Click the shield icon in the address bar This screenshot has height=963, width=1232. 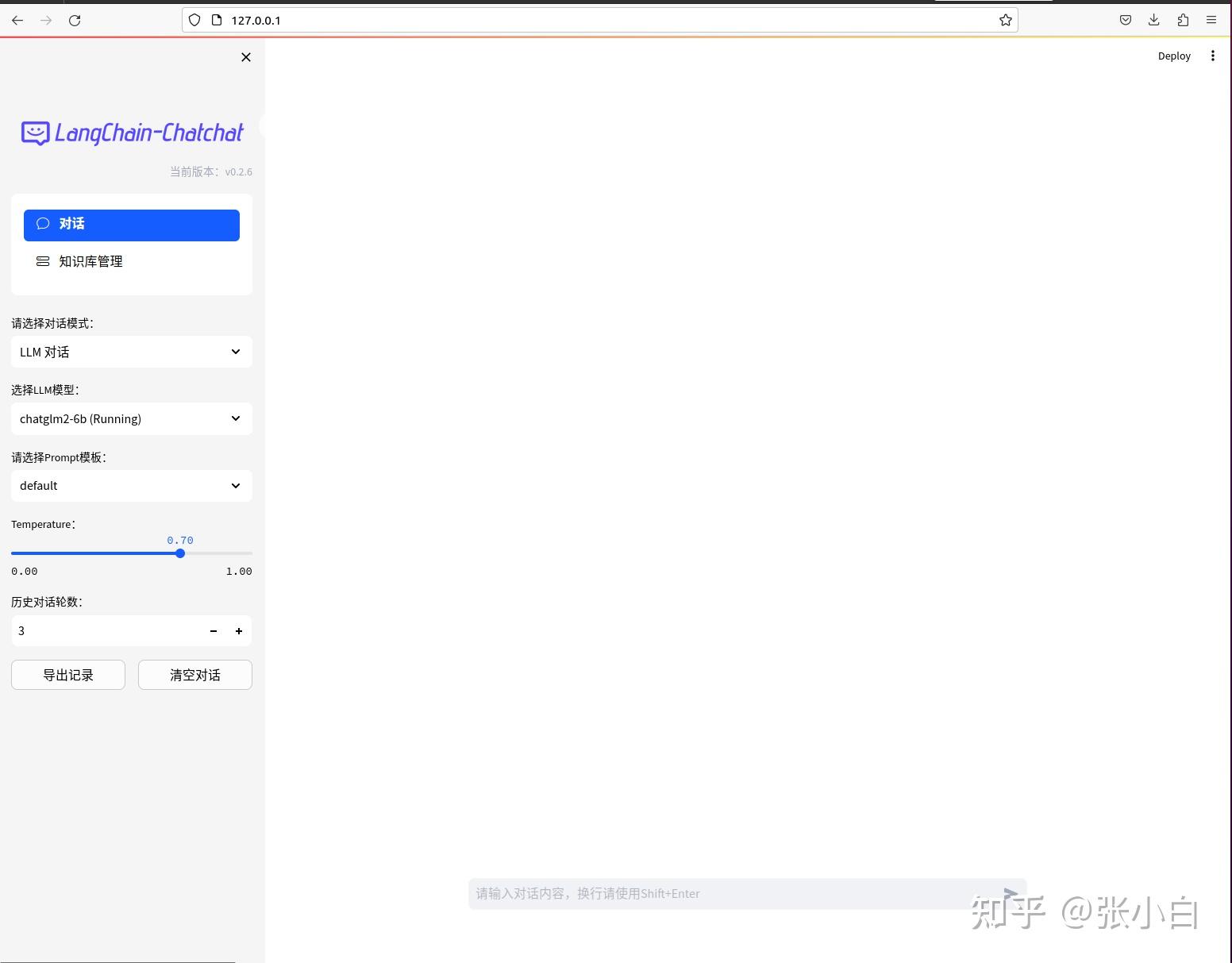point(194,20)
